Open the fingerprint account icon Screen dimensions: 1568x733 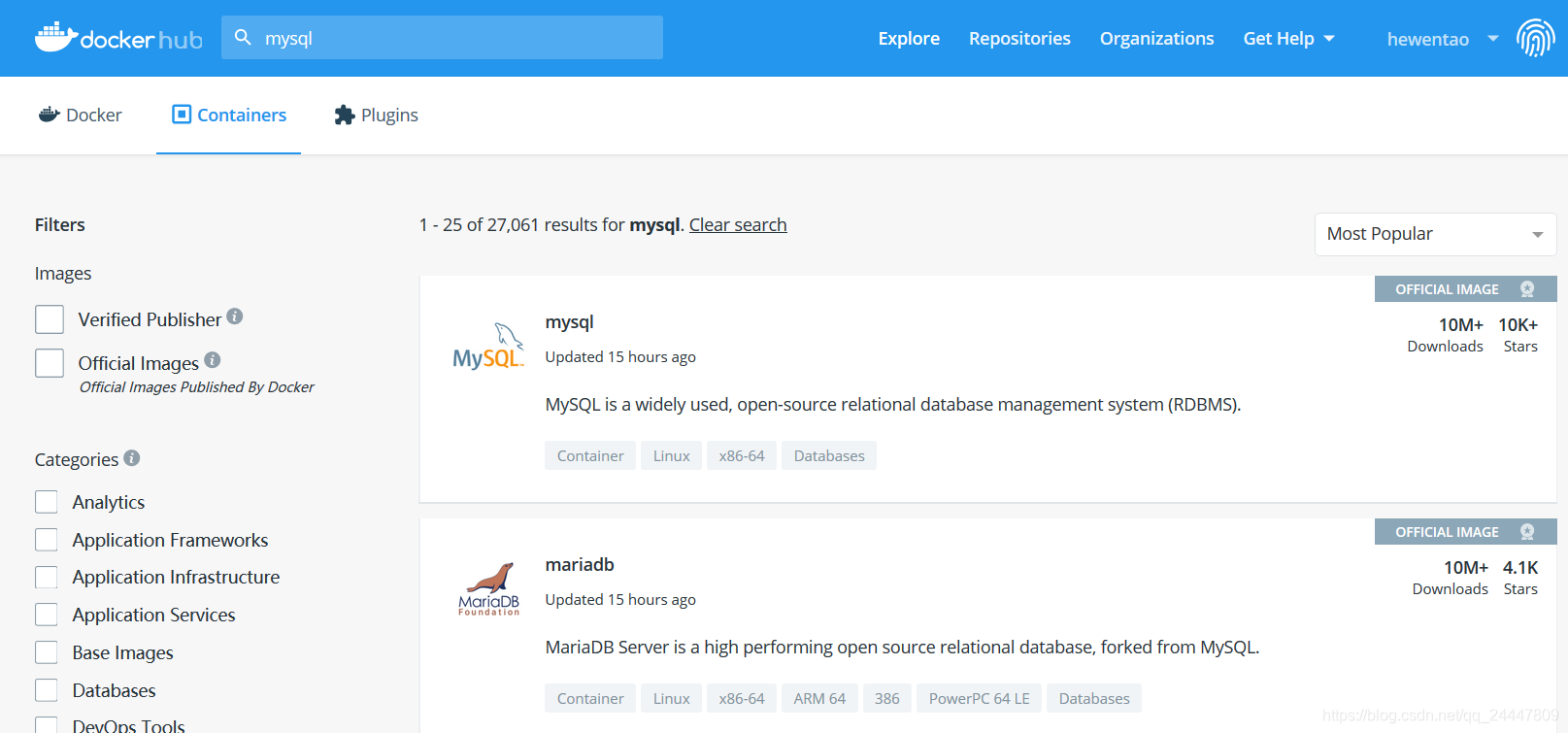(x=1535, y=38)
